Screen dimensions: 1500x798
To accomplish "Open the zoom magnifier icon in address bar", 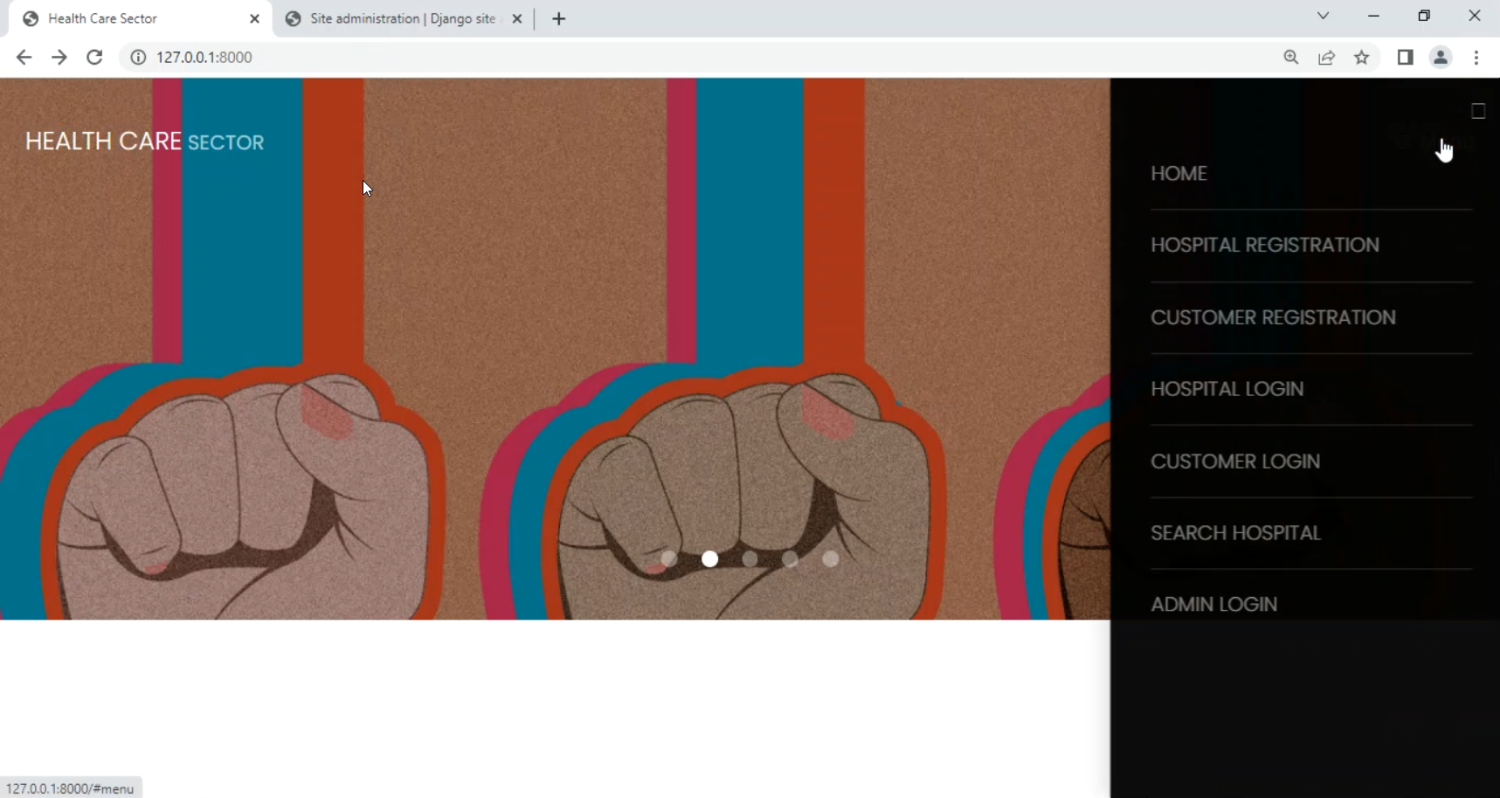I will [x=1291, y=57].
